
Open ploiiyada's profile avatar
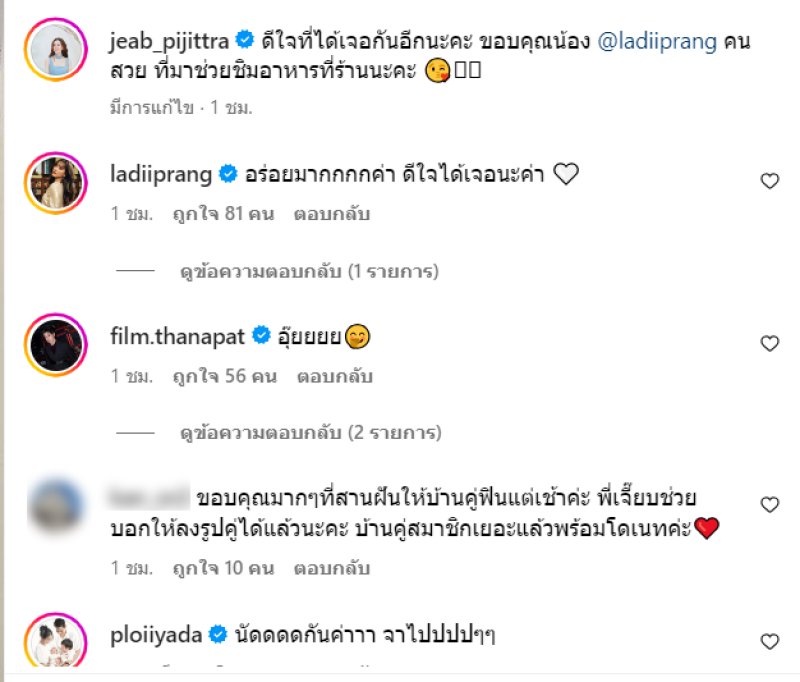click(x=49, y=643)
